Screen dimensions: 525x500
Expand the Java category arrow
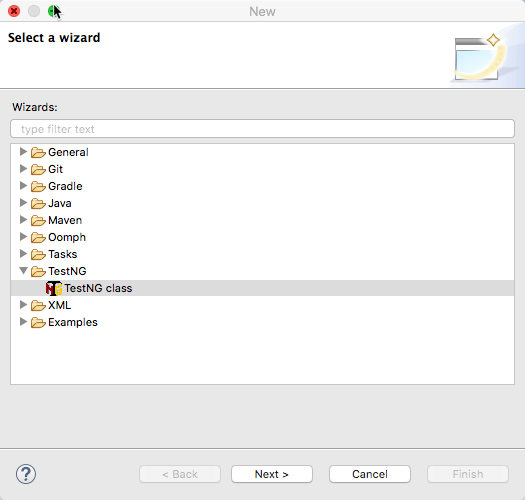[23, 203]
